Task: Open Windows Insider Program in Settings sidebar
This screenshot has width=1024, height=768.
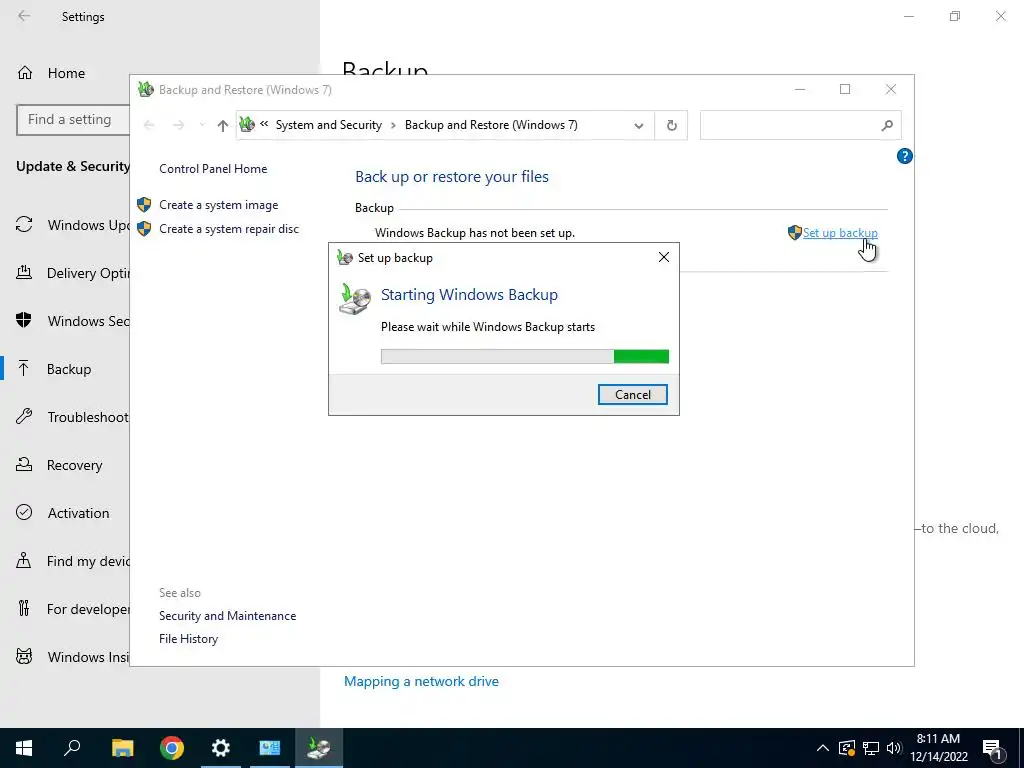Action: [72, 657]
